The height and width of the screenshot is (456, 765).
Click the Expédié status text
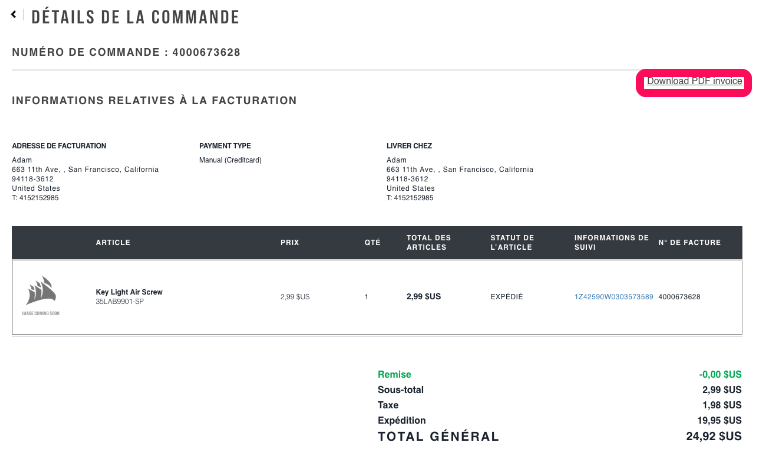[x=507, y=297]
